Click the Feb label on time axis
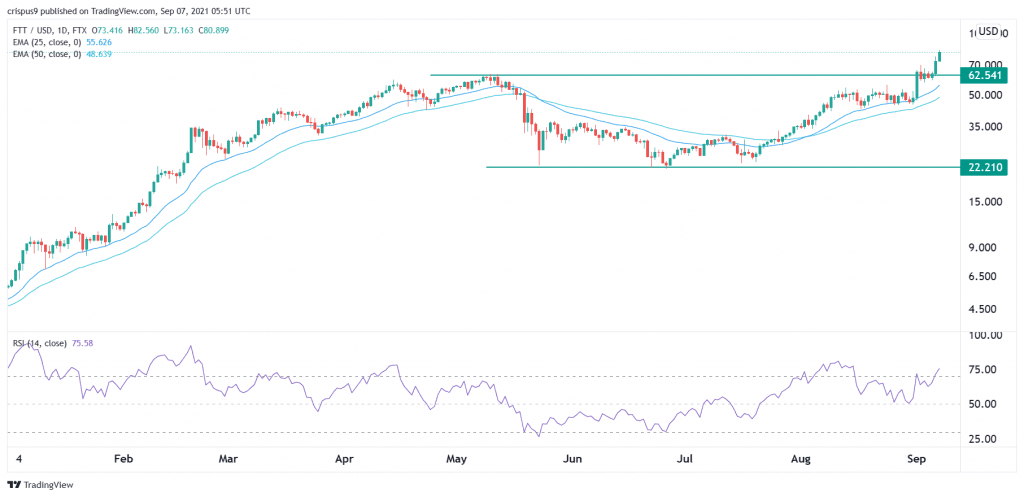The width and height of the screenshot is (1024, 497). coord(123,460)
